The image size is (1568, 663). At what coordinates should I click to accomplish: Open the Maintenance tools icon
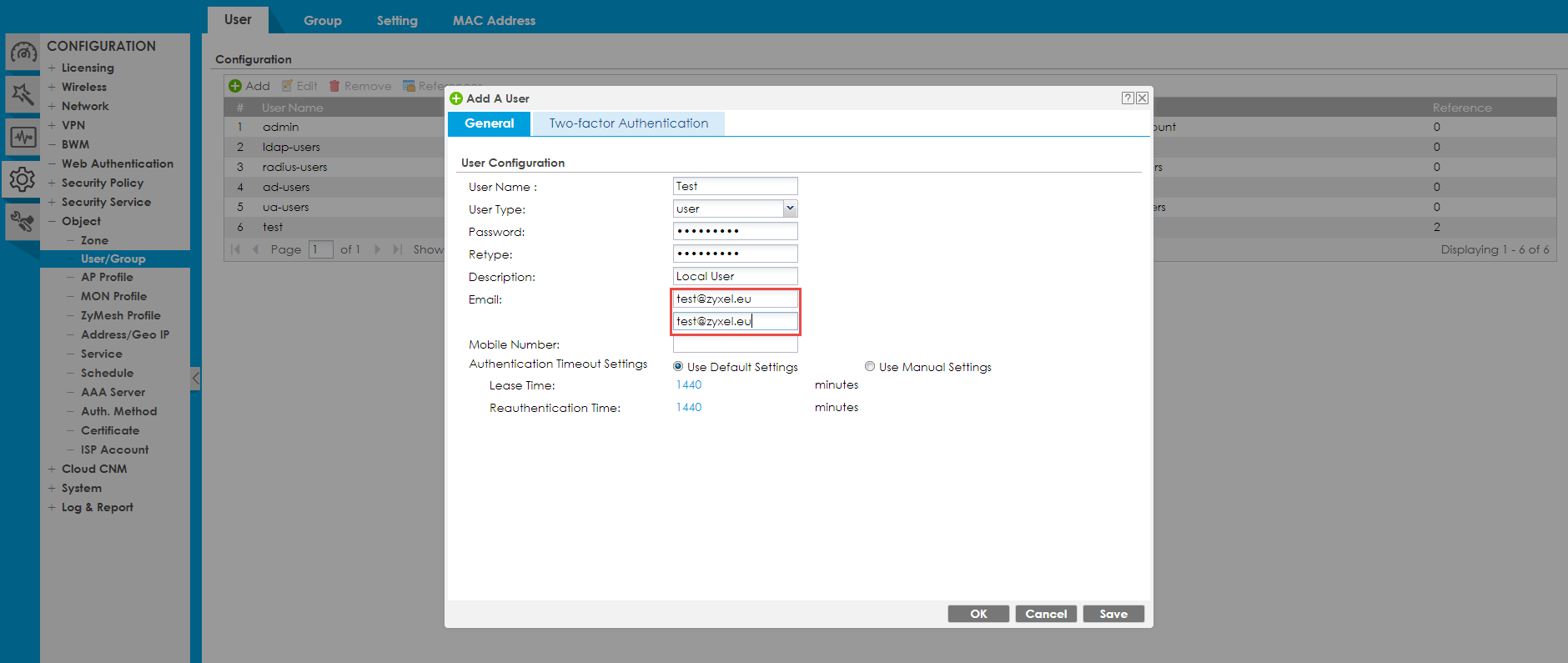point(23,222)
